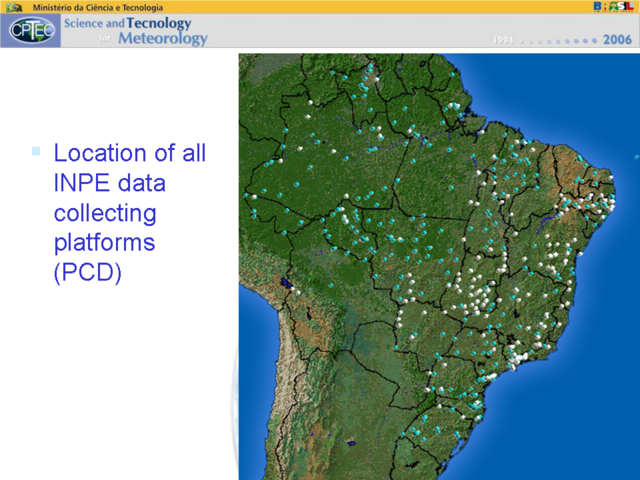Click the word 'collecting' in the bullet text

pos(105,213)
